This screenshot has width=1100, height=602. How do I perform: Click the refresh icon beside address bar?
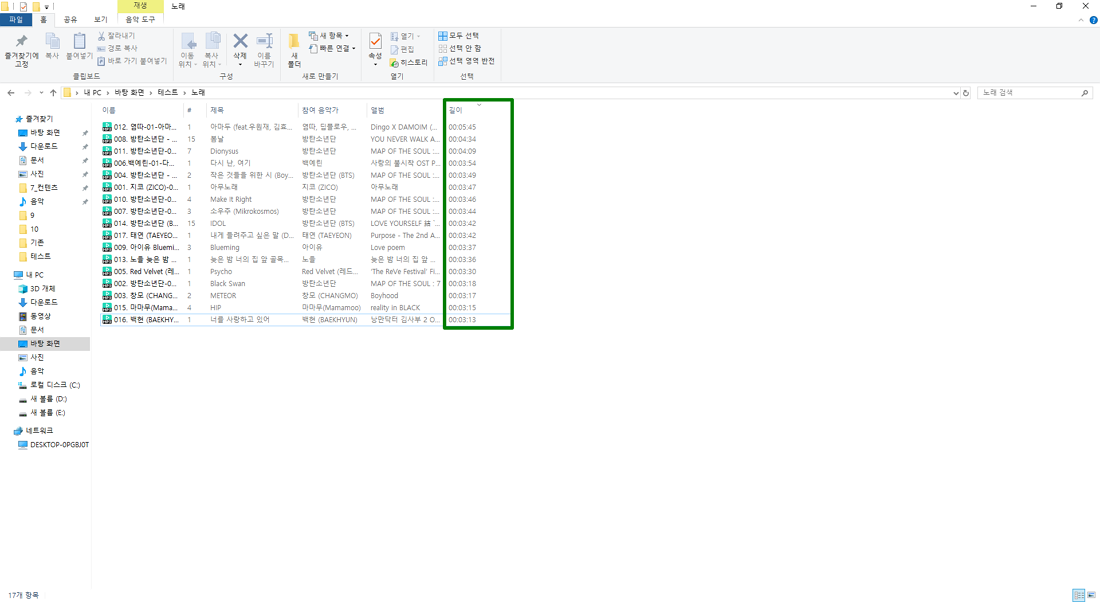tap(966, 93)
